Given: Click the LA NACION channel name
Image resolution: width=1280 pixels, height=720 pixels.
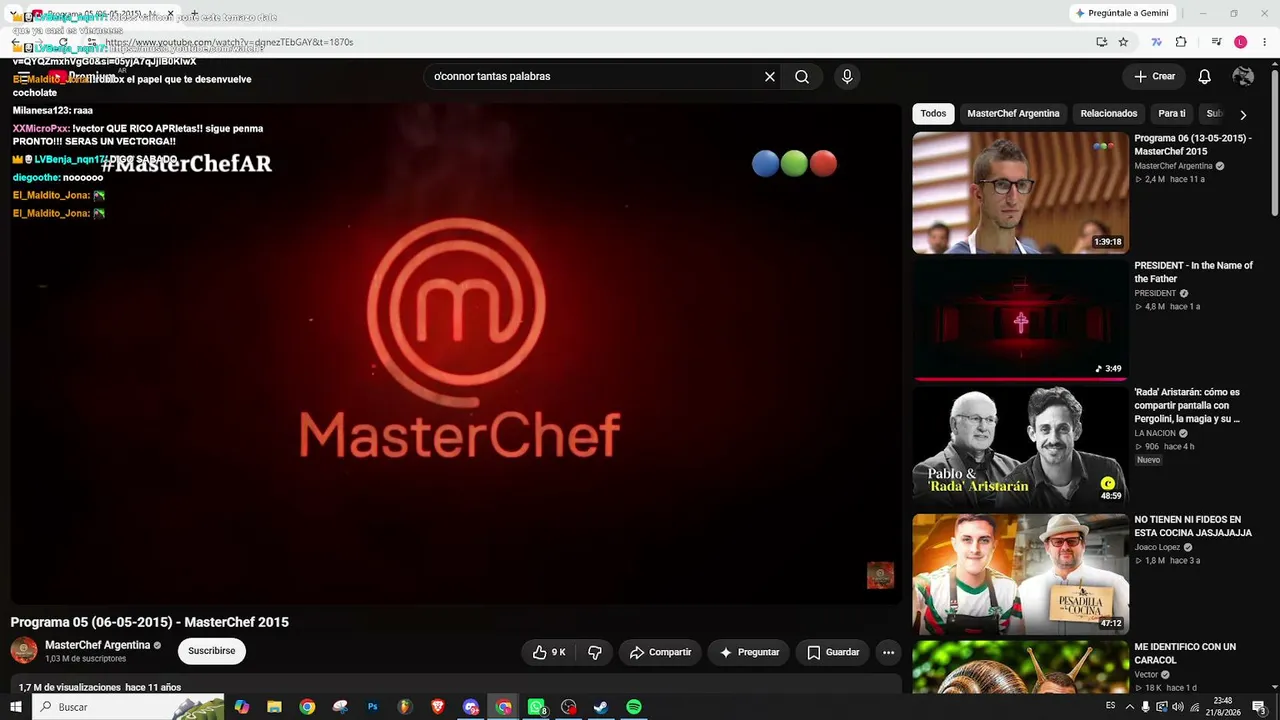Looking at the screenshot, I should tap(1154, 434).
